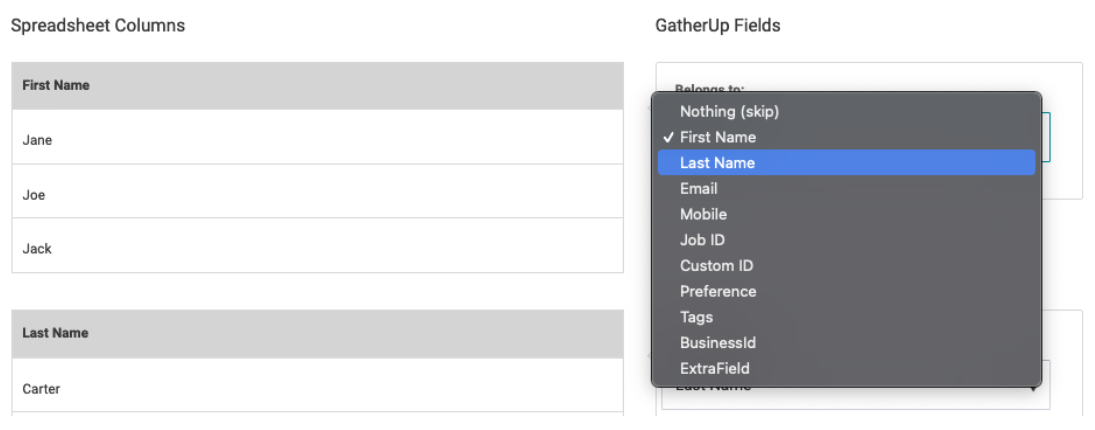This screenshot has width=1095, height=430.
Task: Select Tags from the dropdown menu
Action: (x=696, y=317)
